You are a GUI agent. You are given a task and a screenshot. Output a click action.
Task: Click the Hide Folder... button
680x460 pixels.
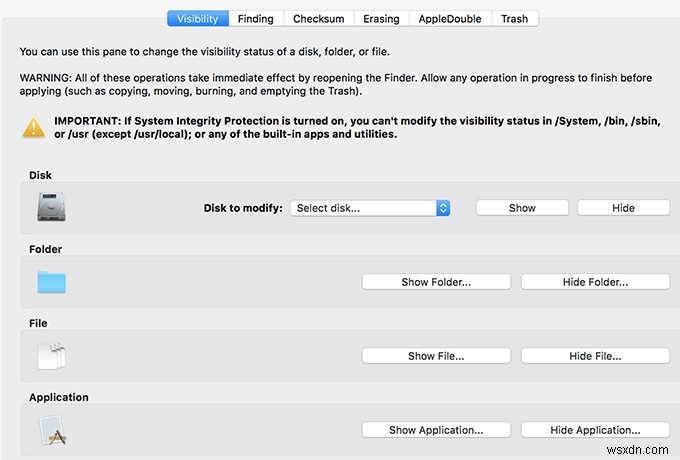pyautogui.click(x=595, y=282)
